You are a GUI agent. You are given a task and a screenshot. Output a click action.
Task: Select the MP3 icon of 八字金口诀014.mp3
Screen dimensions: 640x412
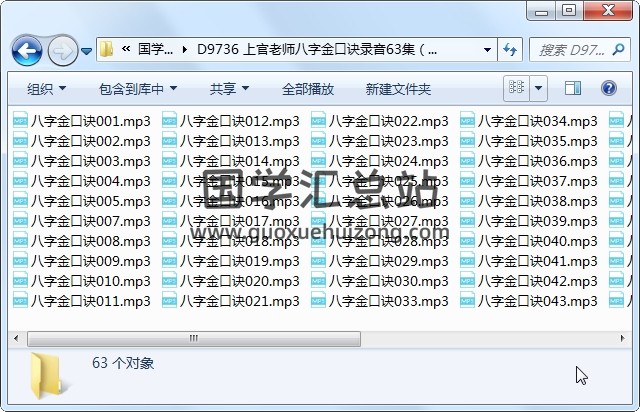169,161
